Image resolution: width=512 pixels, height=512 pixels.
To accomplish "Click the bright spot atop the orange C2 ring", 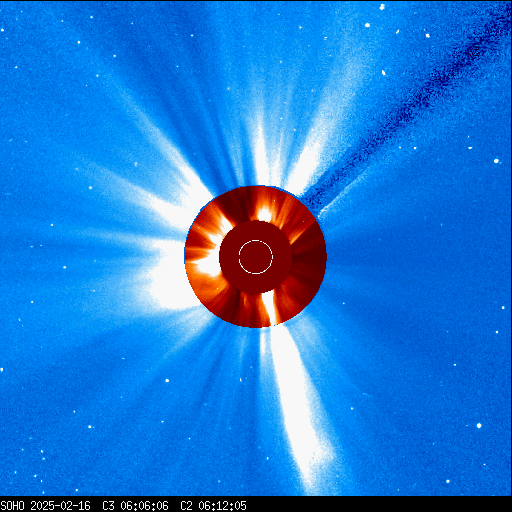I will coord(265,215).
